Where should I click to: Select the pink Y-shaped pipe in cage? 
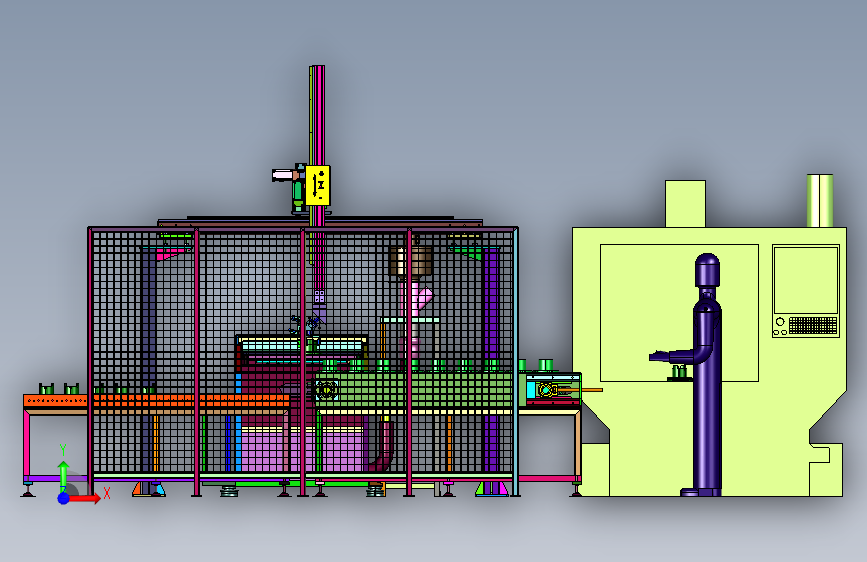[x=416, y=301]
